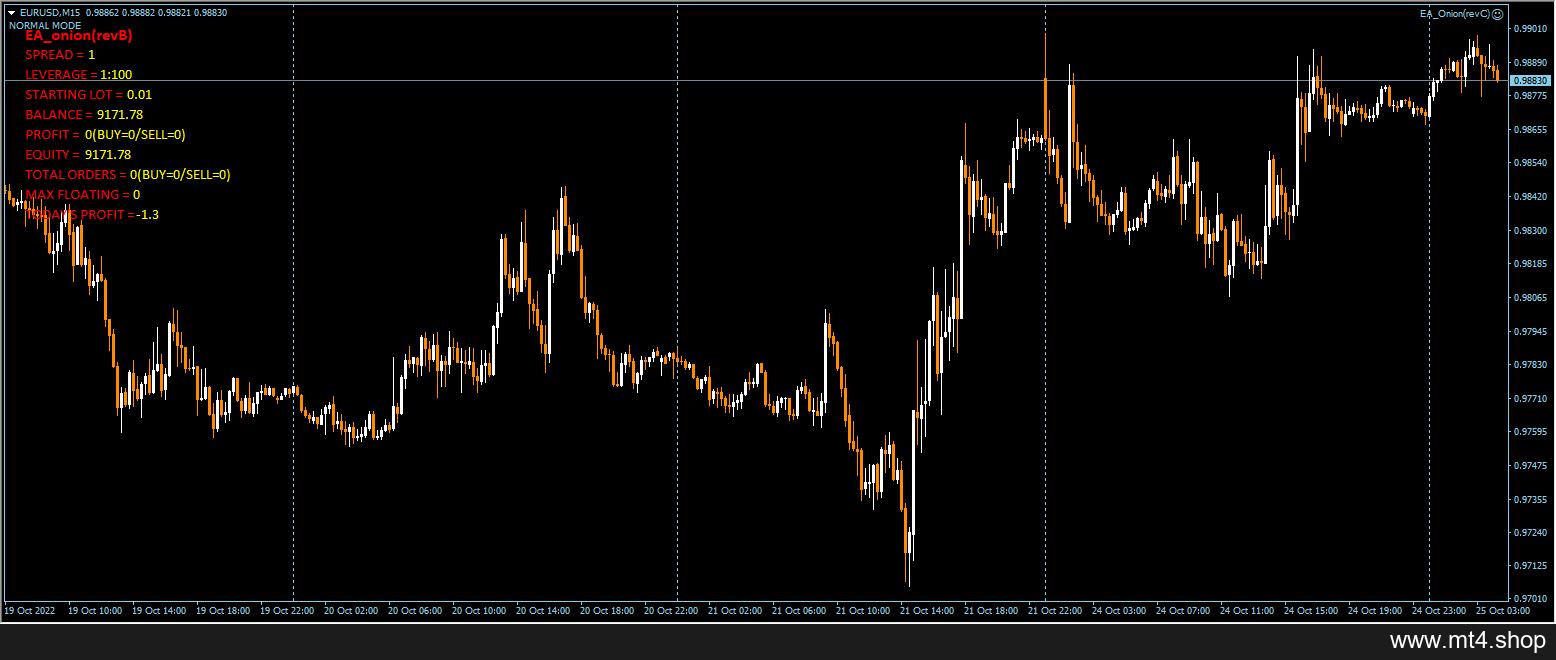Click the 0.99010 price axis value
1556x660 pixels.
pyautogui.click(x=1532, y=29)
